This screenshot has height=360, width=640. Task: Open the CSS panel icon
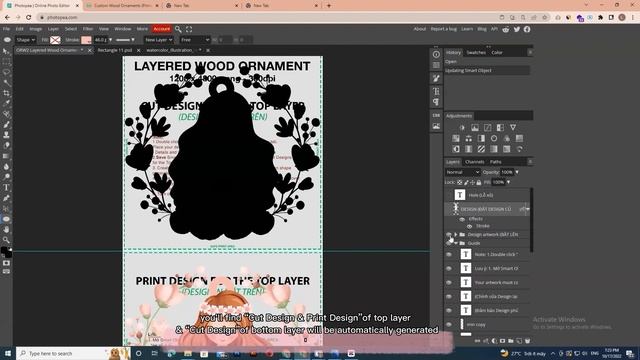point(436,116)
